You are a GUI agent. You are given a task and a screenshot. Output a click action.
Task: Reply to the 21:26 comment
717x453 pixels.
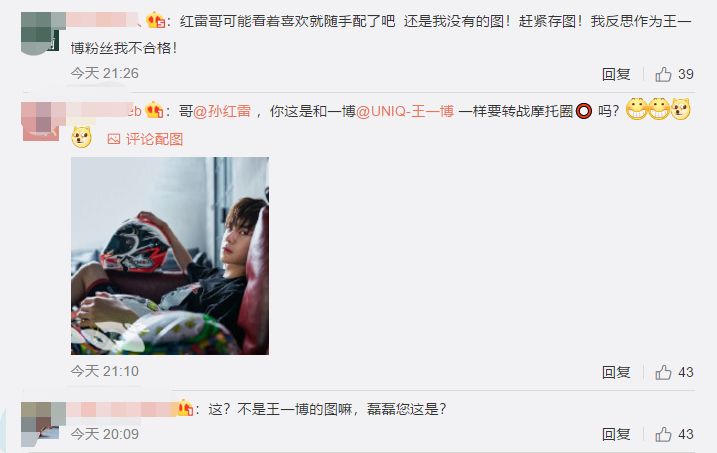click(x=616, y=74)
